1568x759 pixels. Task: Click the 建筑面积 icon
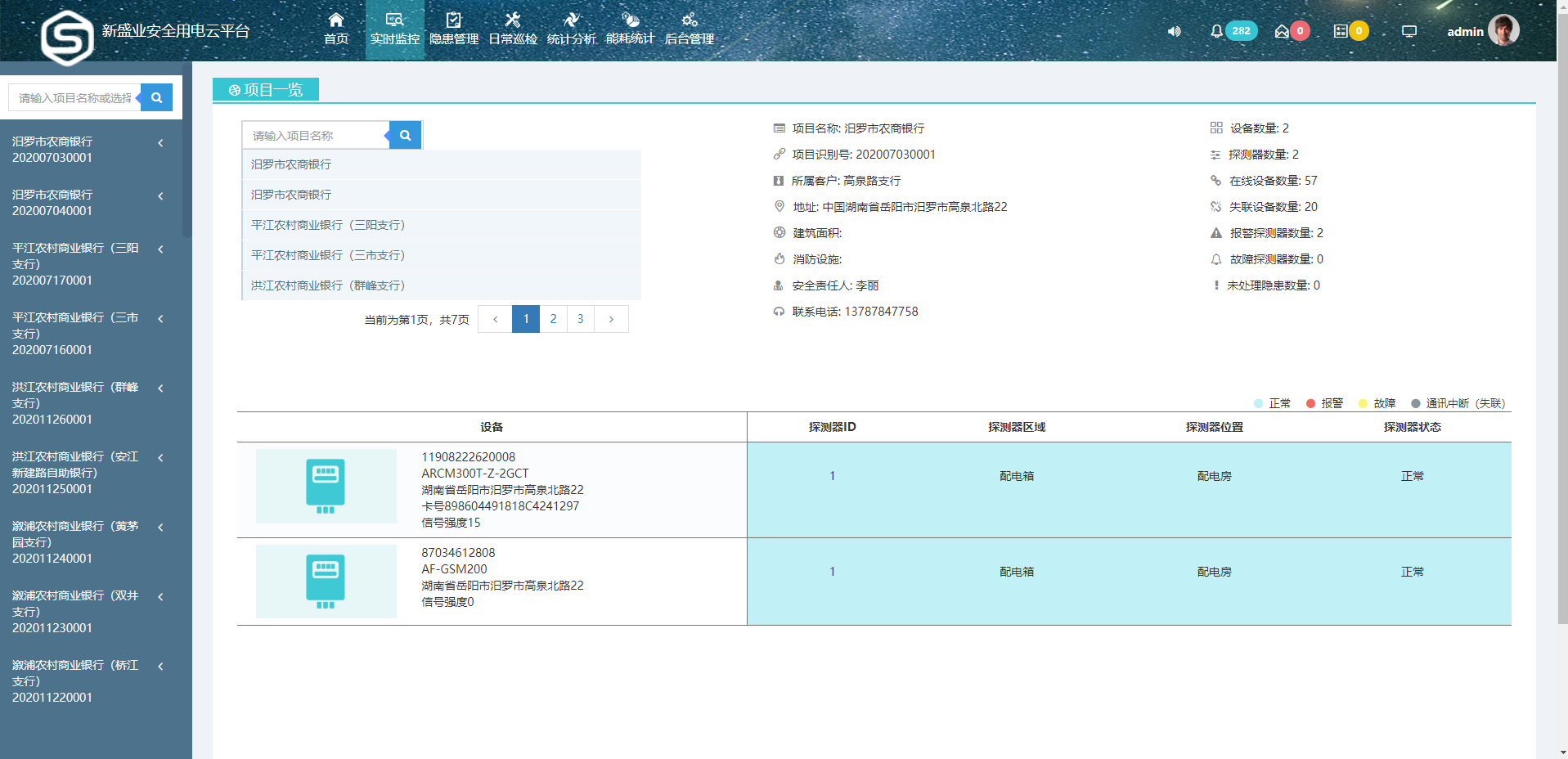779,233
